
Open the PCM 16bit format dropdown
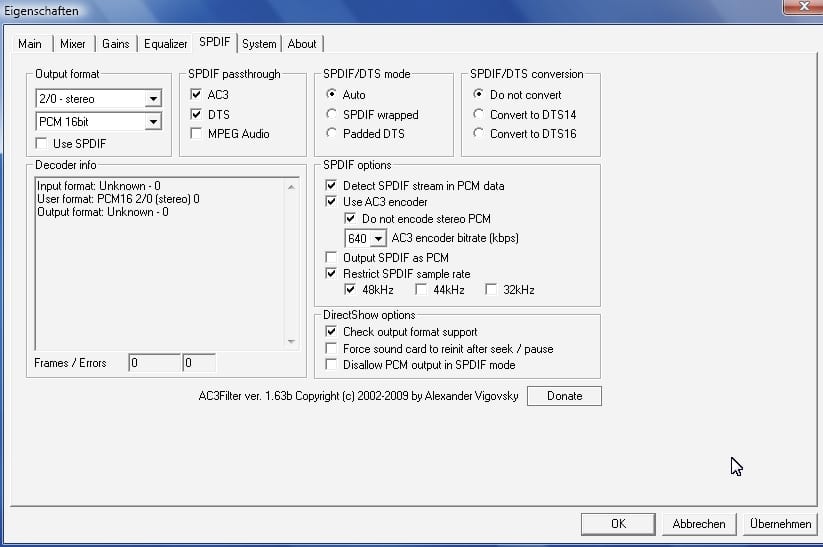(153, 122)
